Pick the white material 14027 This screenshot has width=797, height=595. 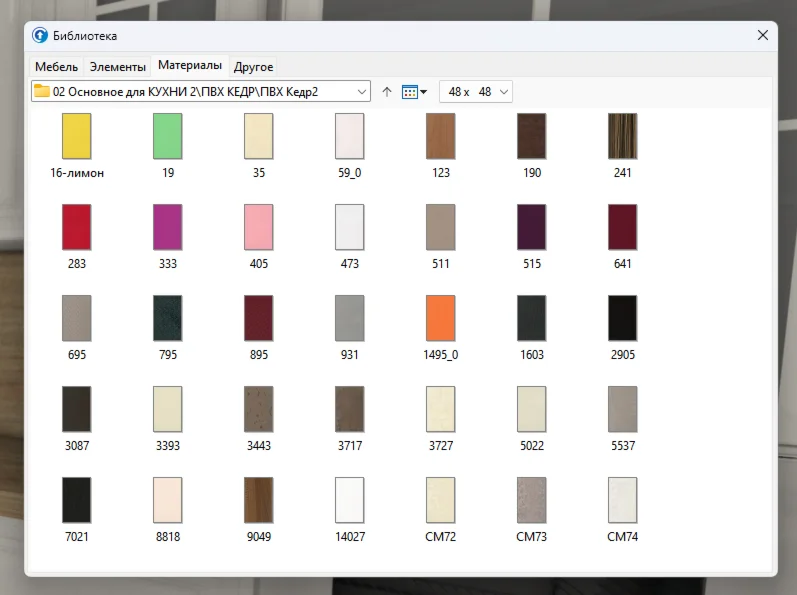[349, 500]
